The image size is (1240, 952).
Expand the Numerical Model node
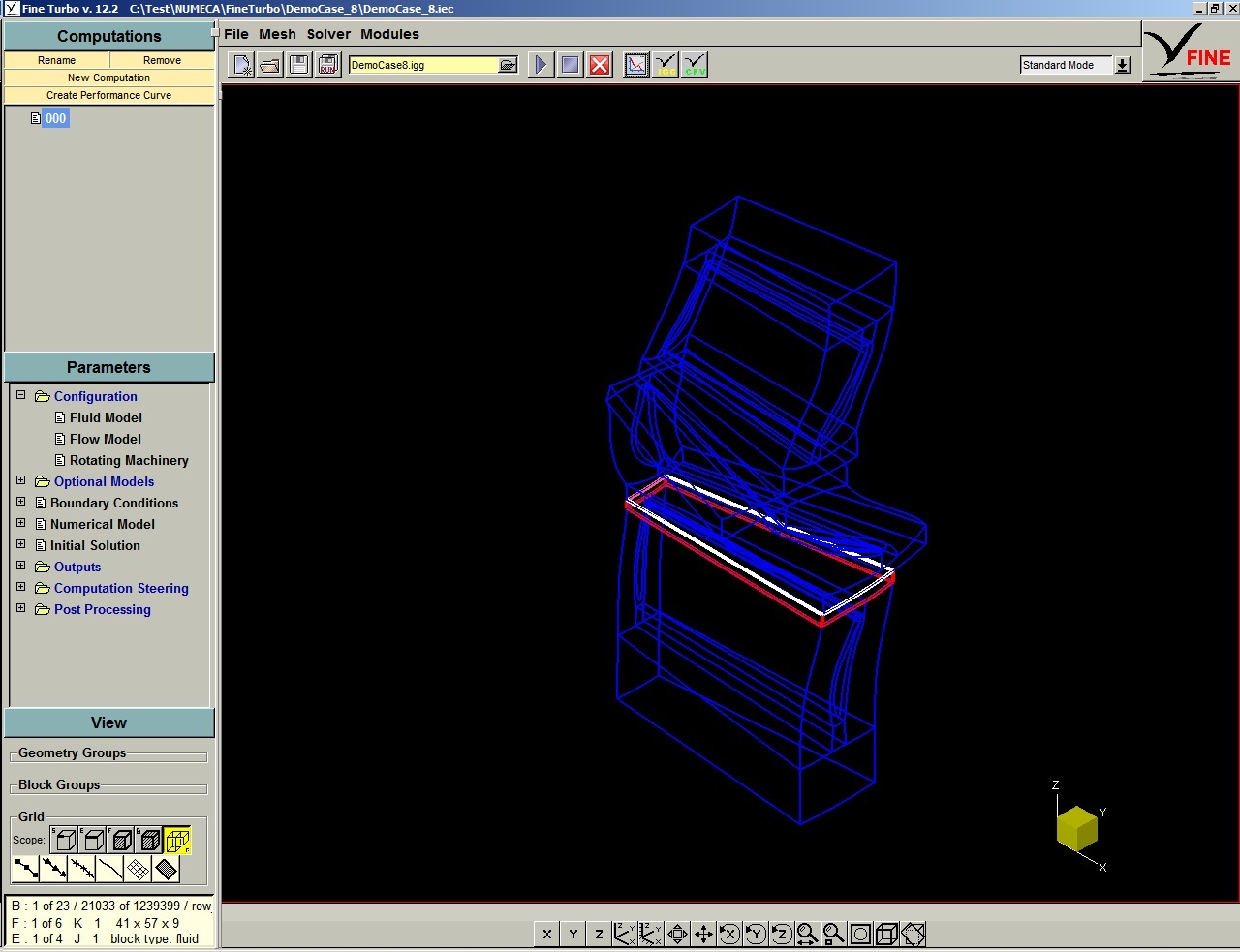(x=20, y=523)
